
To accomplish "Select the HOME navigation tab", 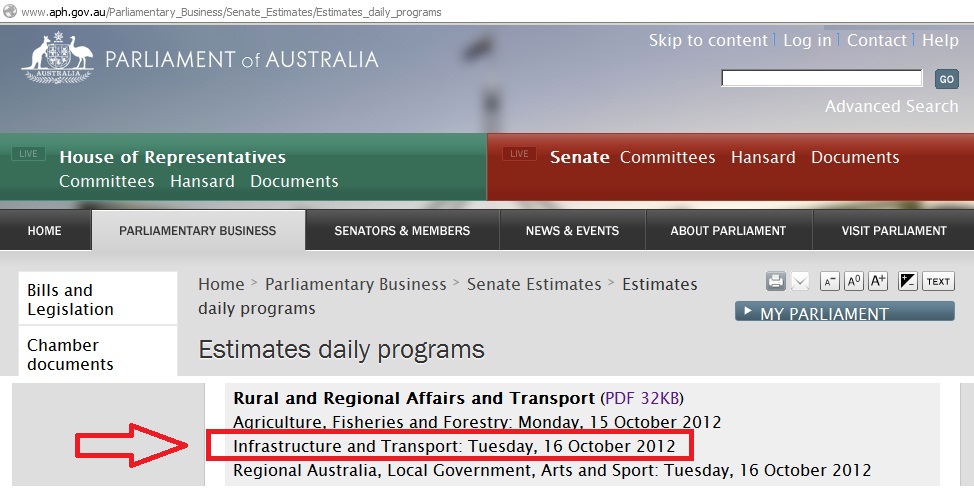I will click(45, 231).
